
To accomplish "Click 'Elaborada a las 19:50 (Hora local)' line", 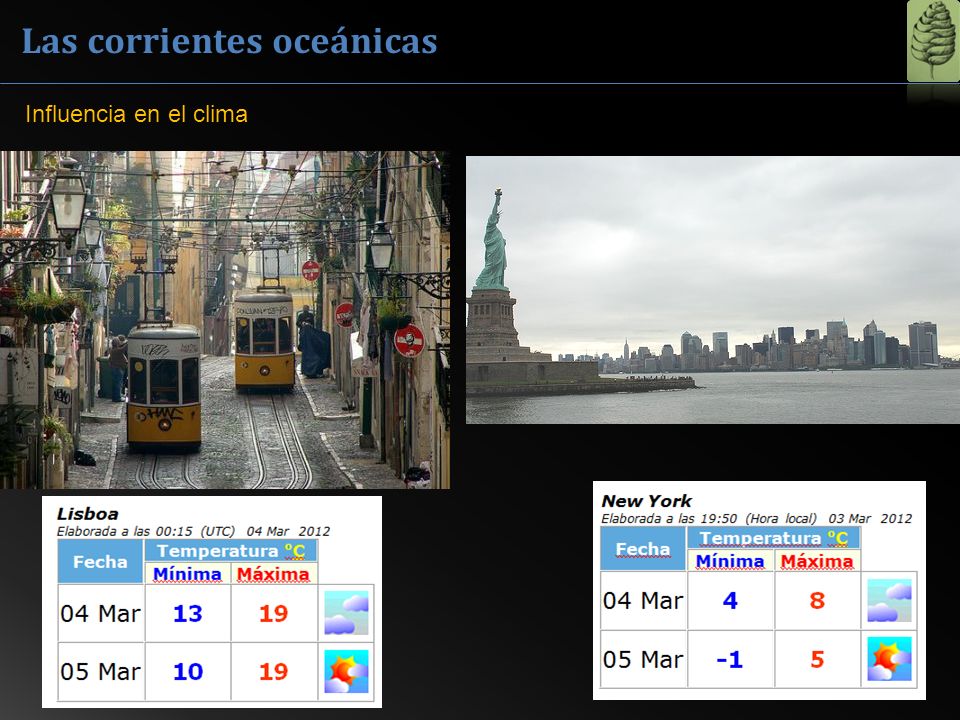I will (757, 519).
